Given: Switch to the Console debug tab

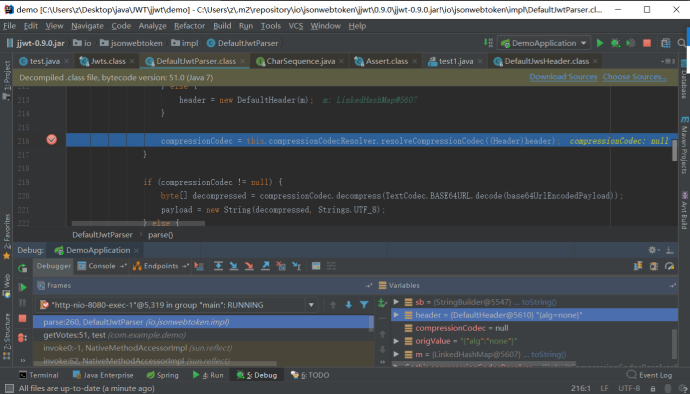Looking at the screenshot, I should click(102, 266).
